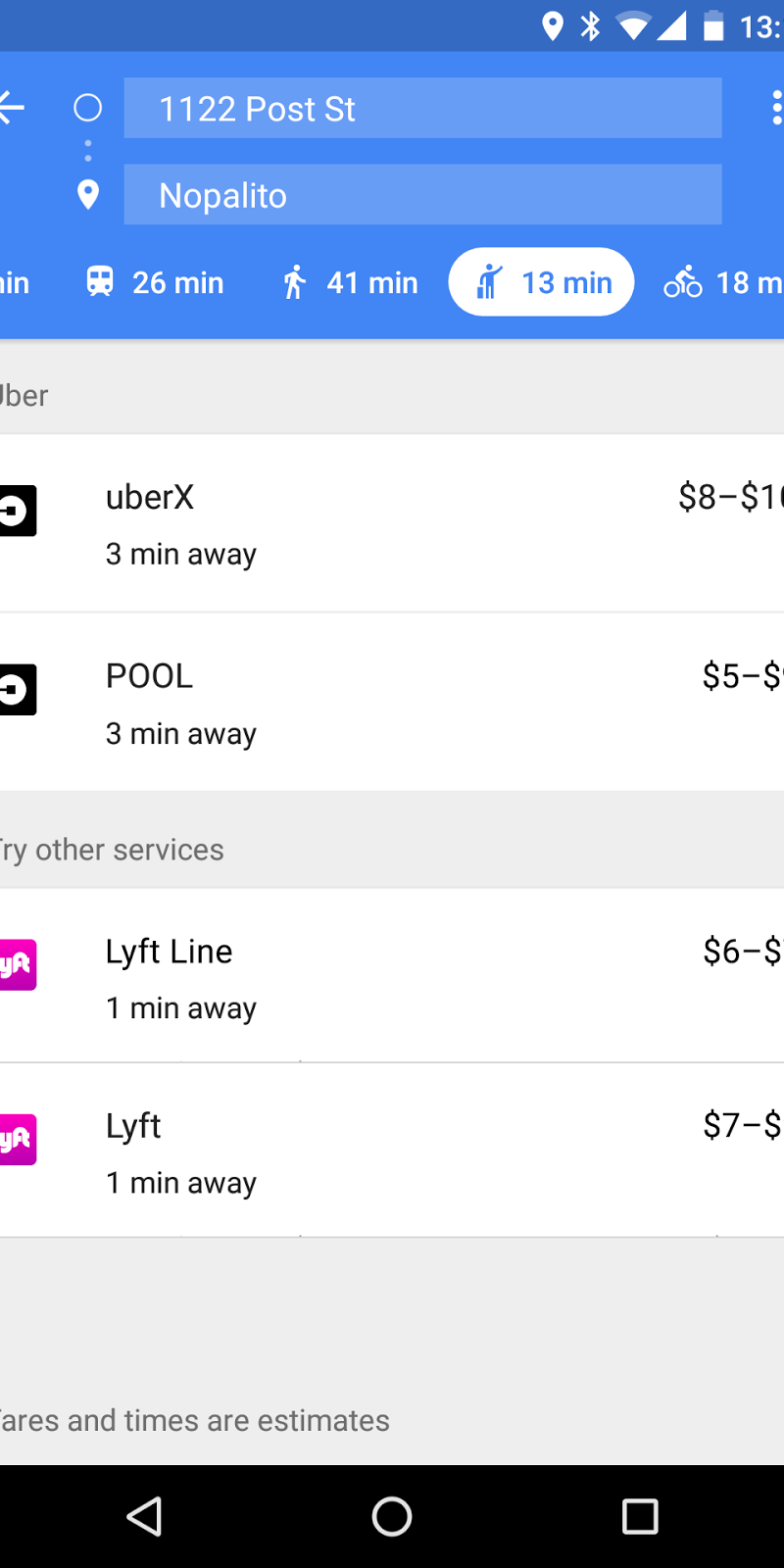Screen dimensions: 784x1568
Task: Tap the uberX logo icon
Action: coord(17,511)
